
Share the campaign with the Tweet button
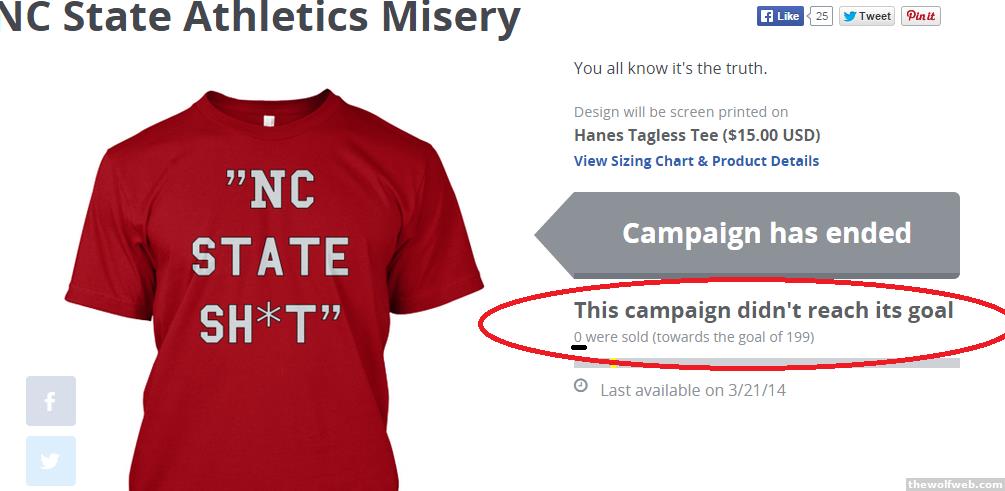(x=866, y=16)
